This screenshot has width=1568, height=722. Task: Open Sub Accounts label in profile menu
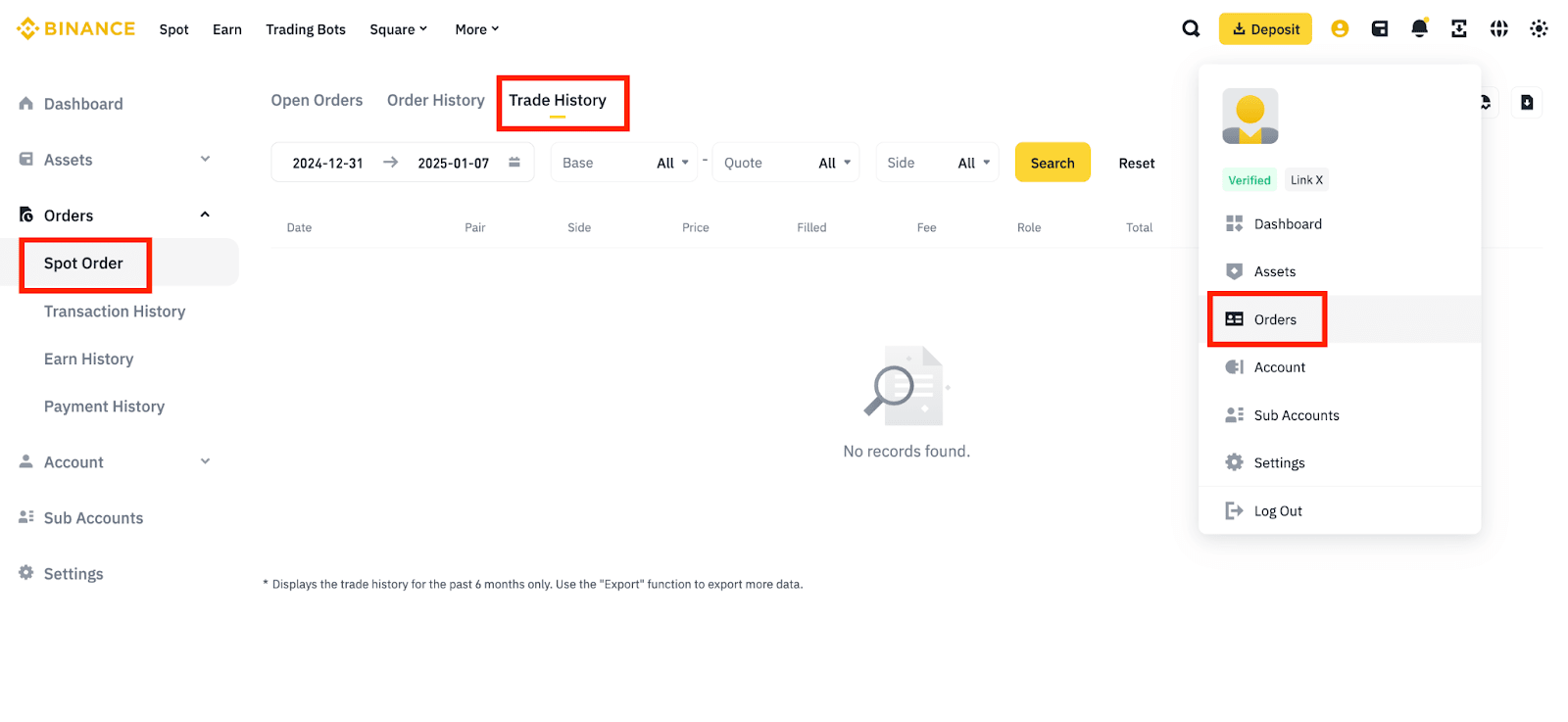[1297, 414]
